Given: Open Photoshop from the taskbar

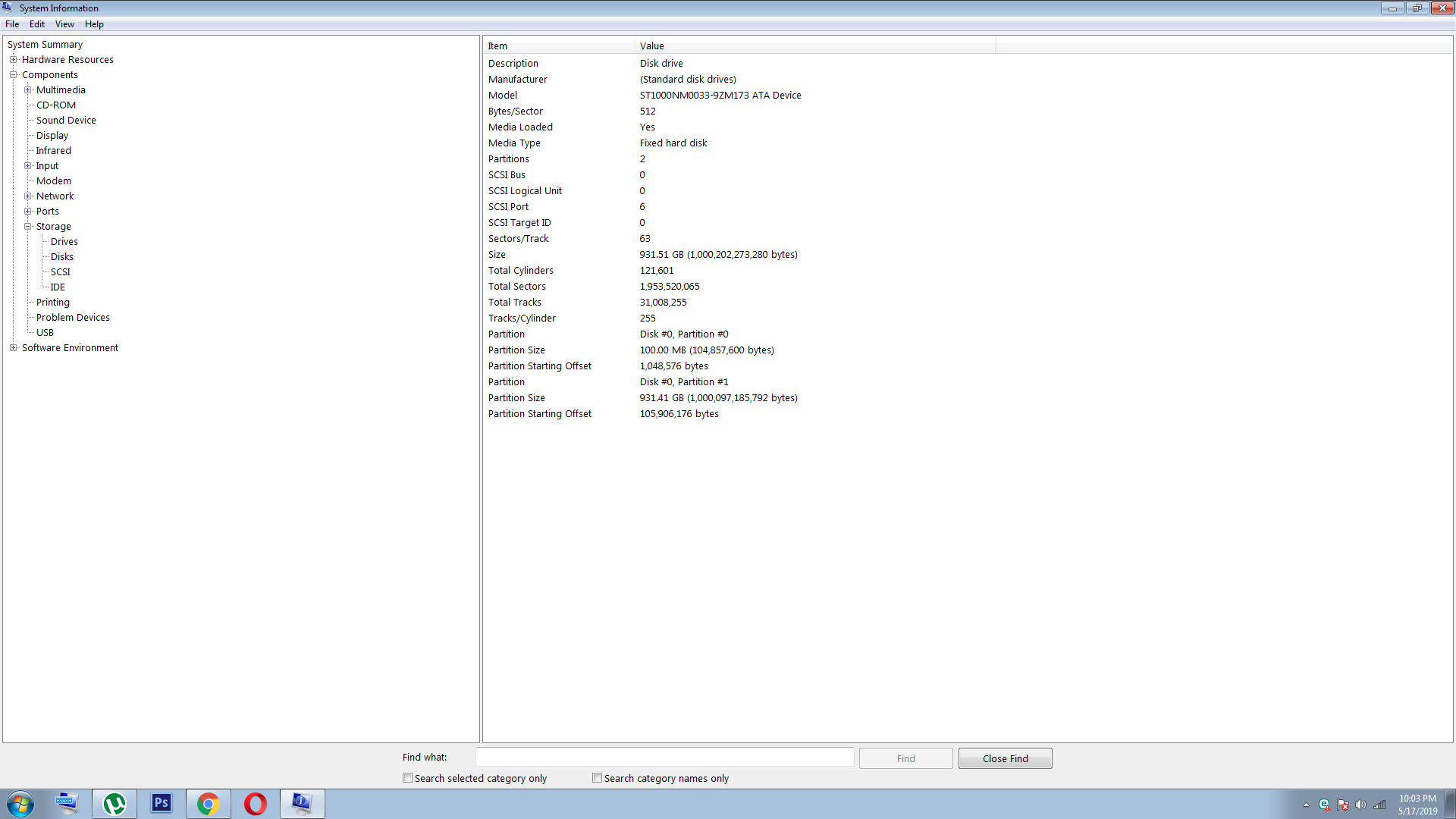Looking at the screenshot, I should click(x=162, y=803).
